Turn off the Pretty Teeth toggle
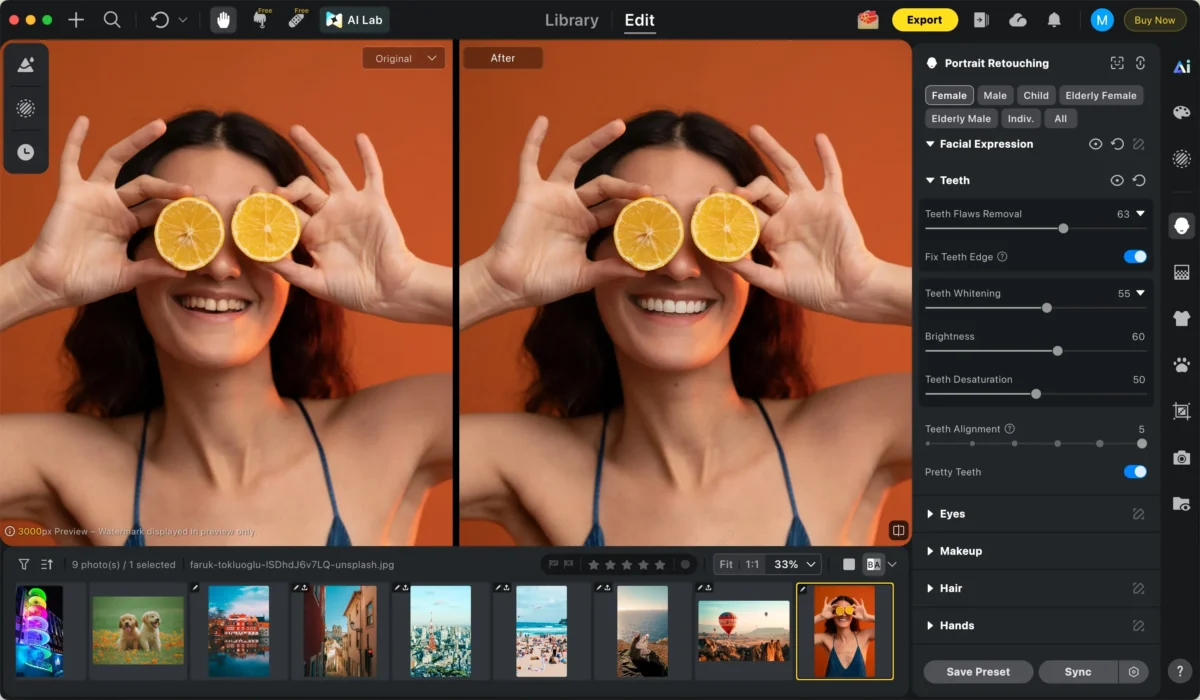 coord(1134,472)
